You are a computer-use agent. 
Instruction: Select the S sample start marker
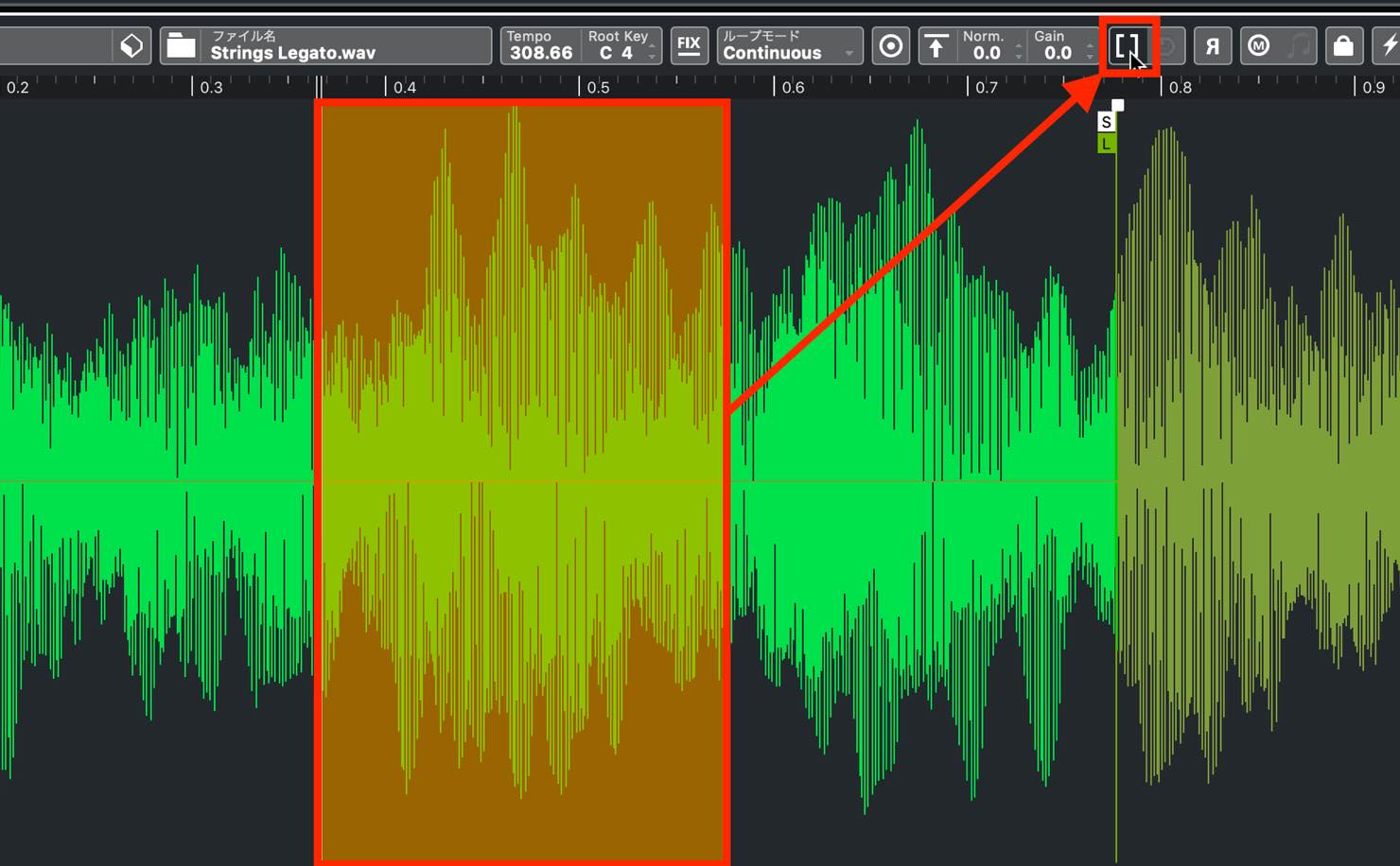(1106, 122)
